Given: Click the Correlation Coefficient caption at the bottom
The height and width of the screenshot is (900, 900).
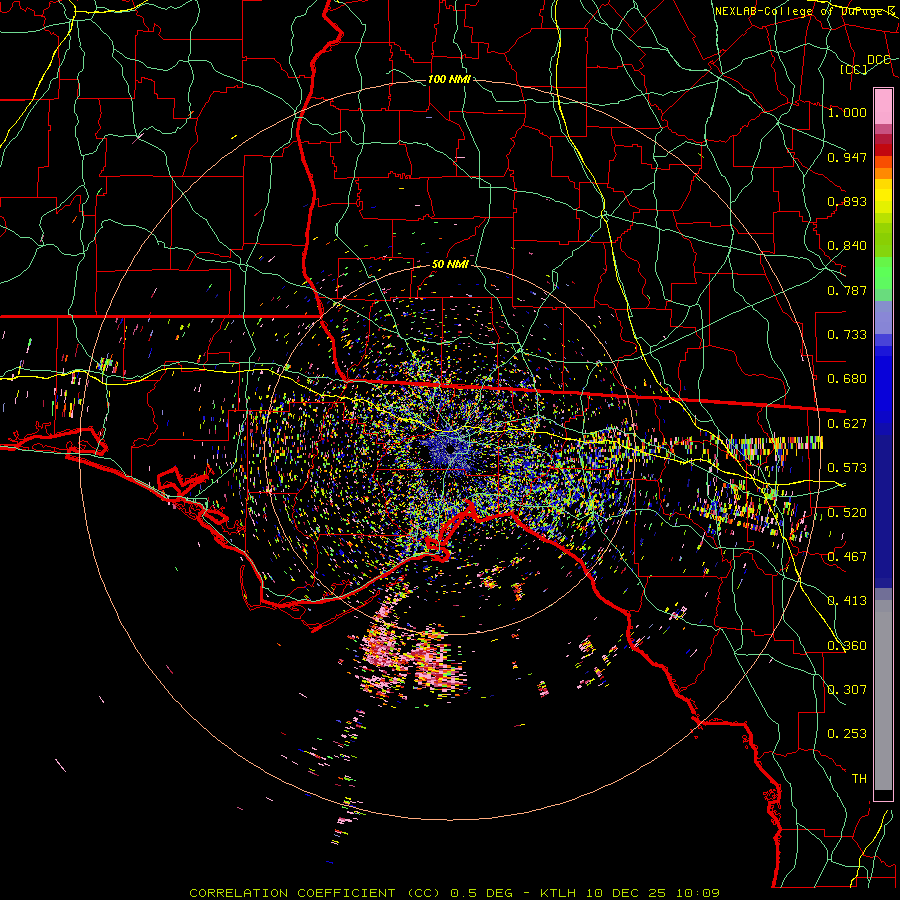Looking at the screenshot, I should [x=455, y=893].
